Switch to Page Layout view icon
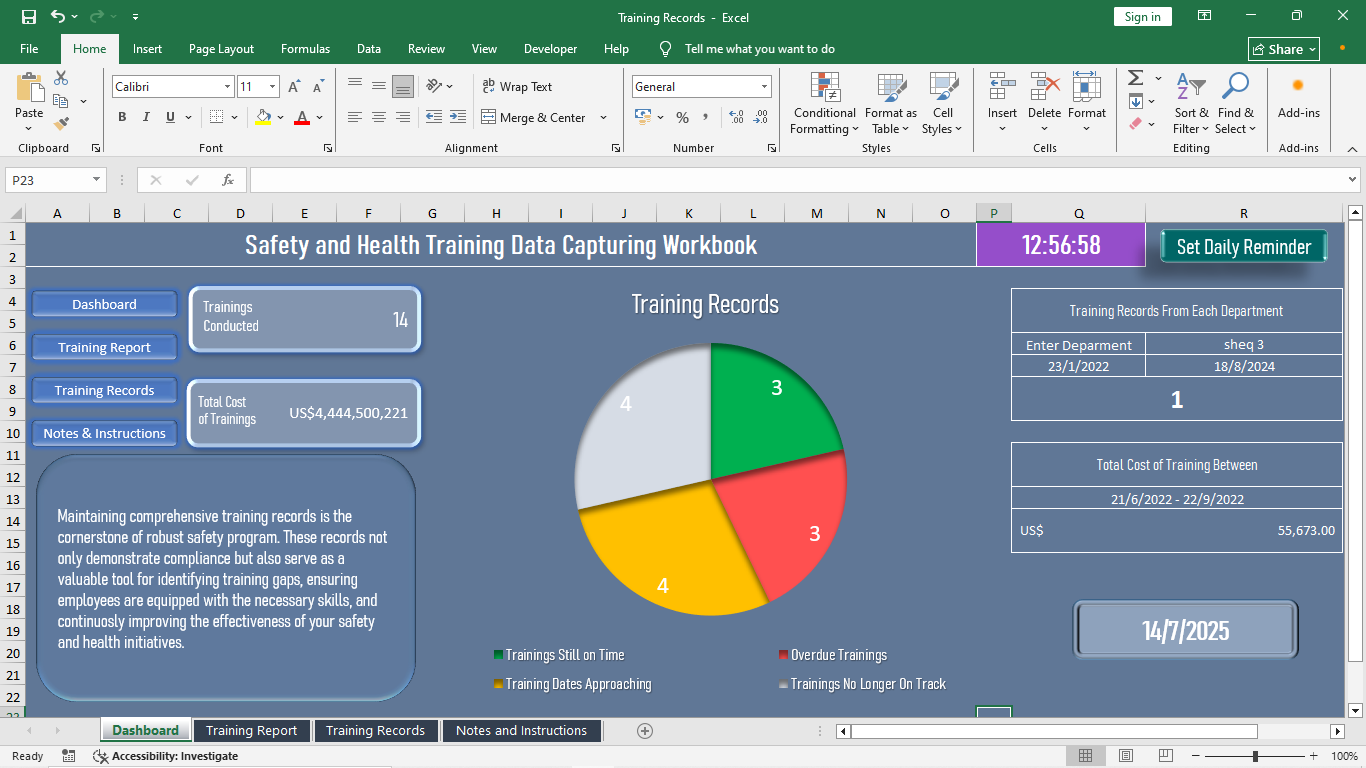This screenshot has width=1366, height=768. tap(1126, 756)
